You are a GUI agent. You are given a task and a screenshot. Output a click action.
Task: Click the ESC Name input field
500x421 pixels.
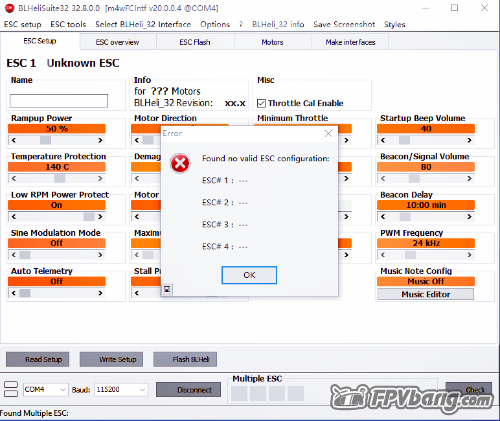point(59,101)
